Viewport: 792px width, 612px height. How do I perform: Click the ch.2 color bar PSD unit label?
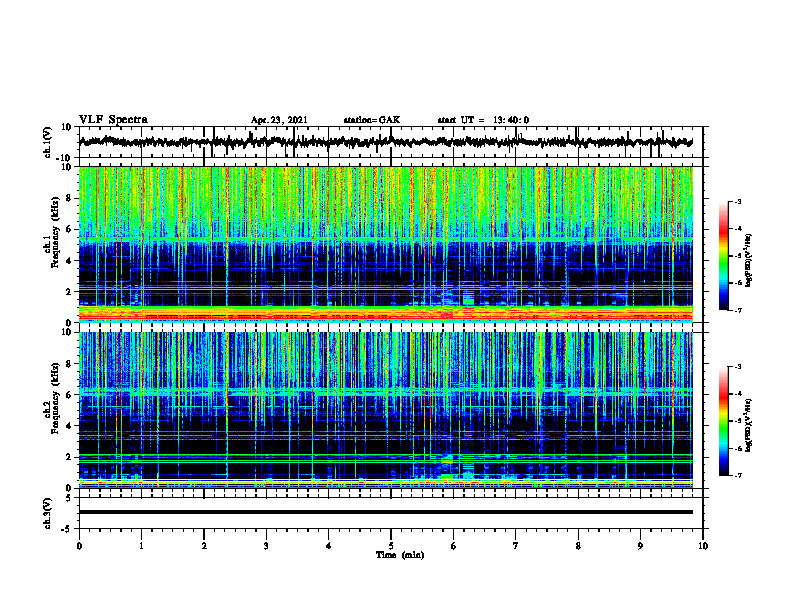[x=749, y=426]
